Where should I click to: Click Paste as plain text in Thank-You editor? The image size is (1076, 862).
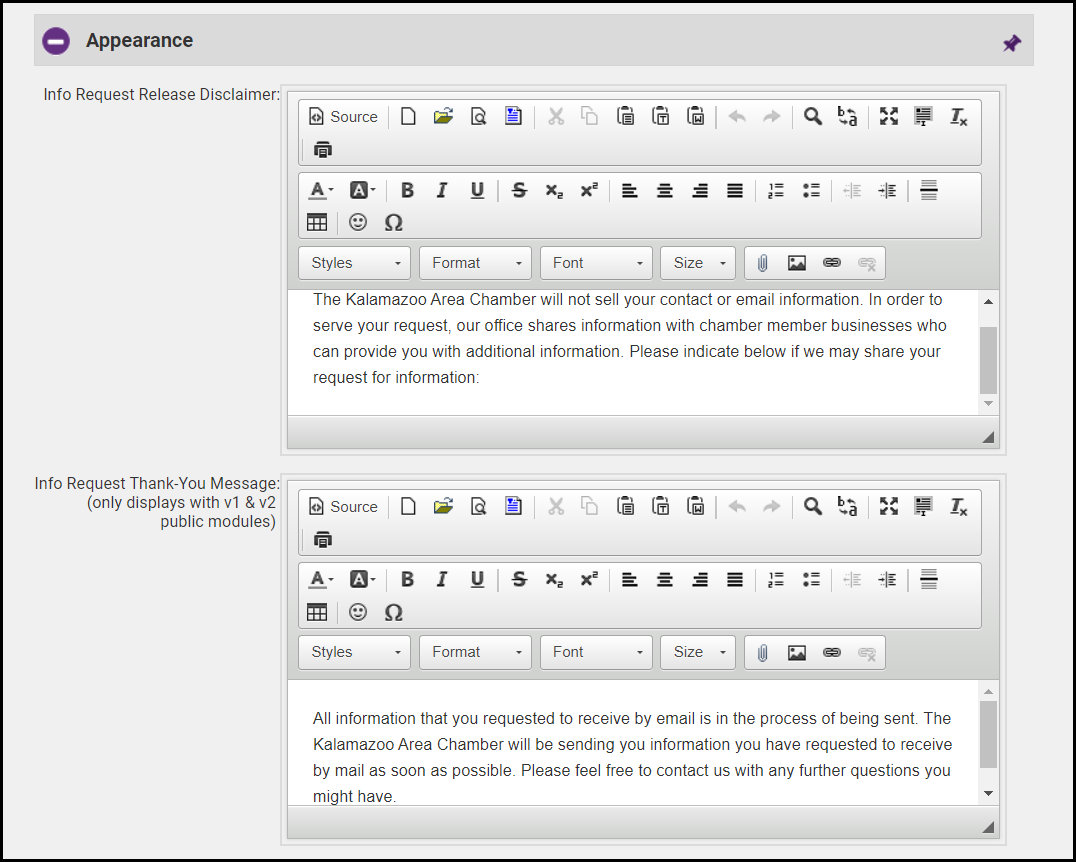pyautogui.click(x=660, y=506)
